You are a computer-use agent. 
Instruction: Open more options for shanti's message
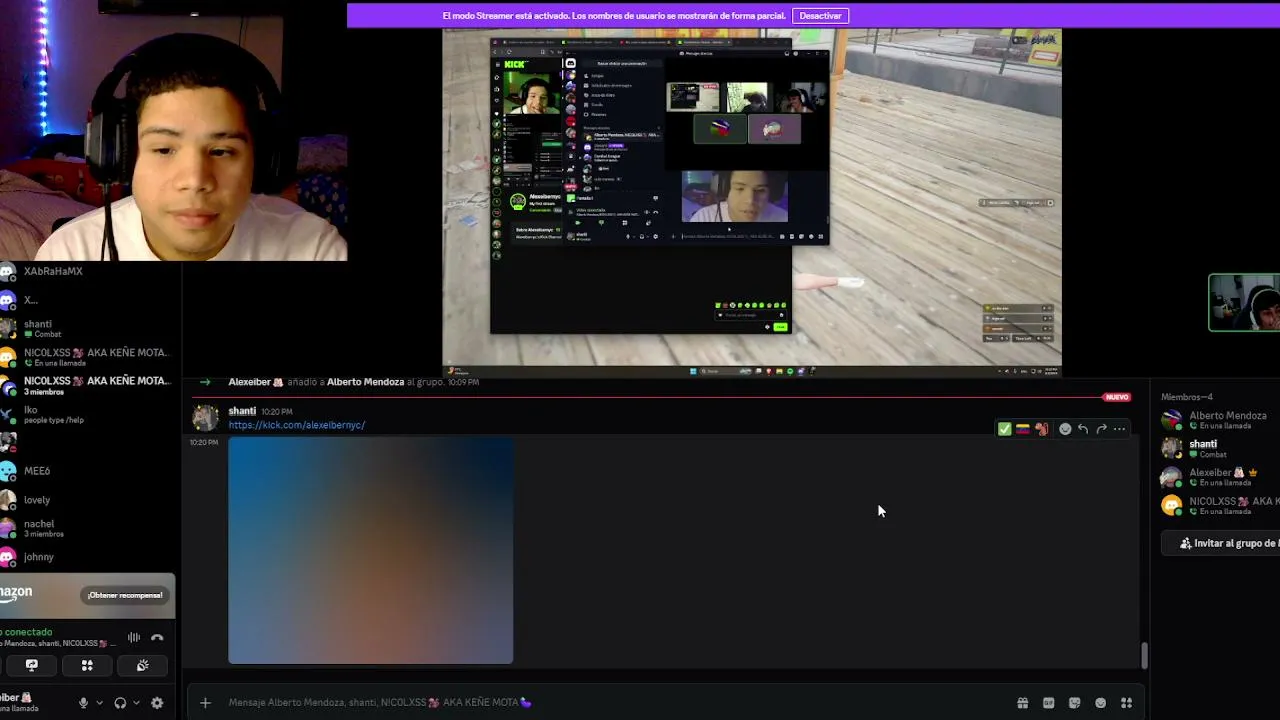[1119, 429]
